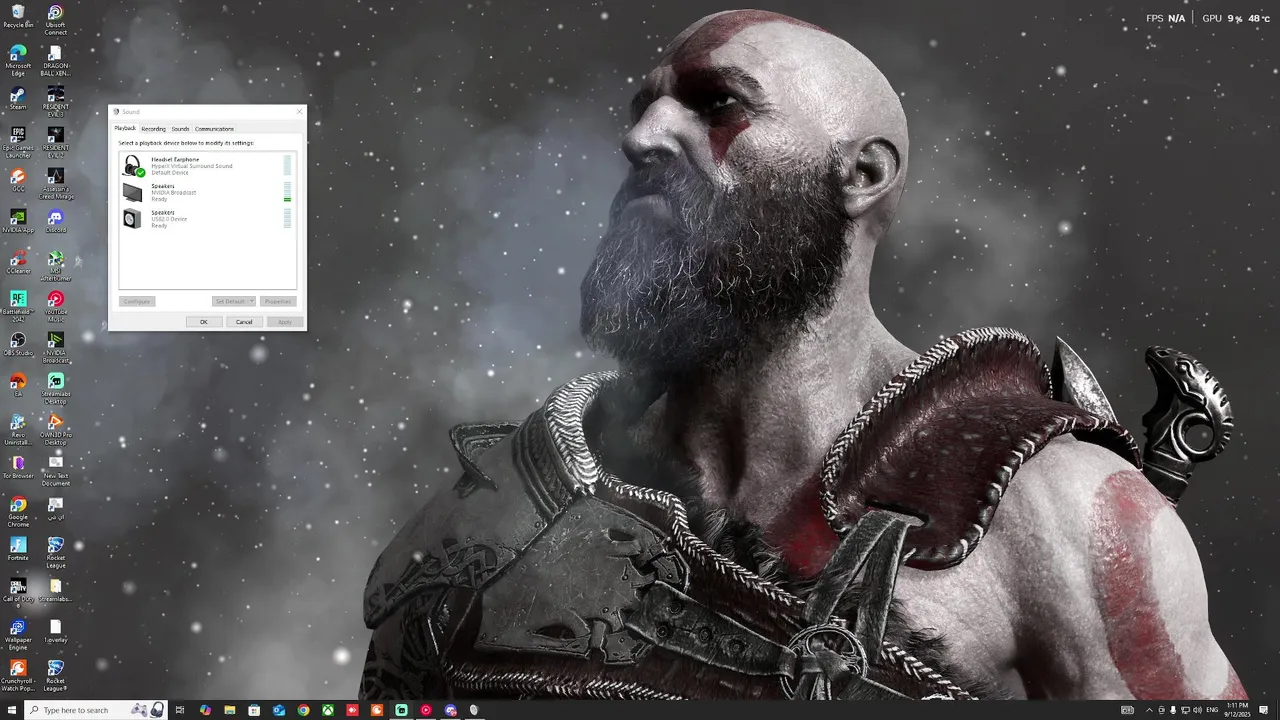Select the Fortnite desktop icon
The height and width of the screenshot is (720, 1280).
pyautogui.click(x=18, y=549)
